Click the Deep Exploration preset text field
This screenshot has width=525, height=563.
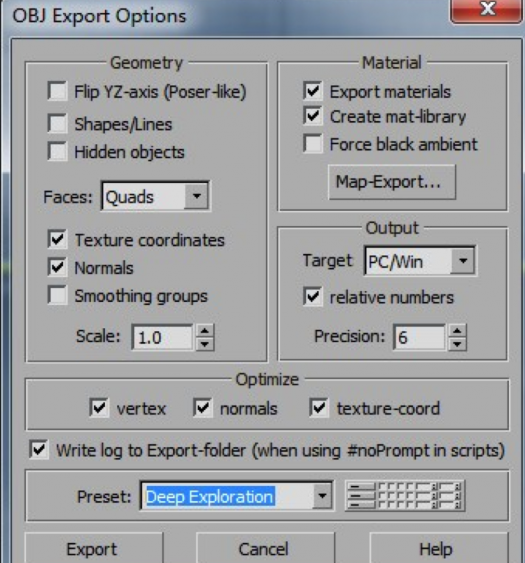click(227, 496)
